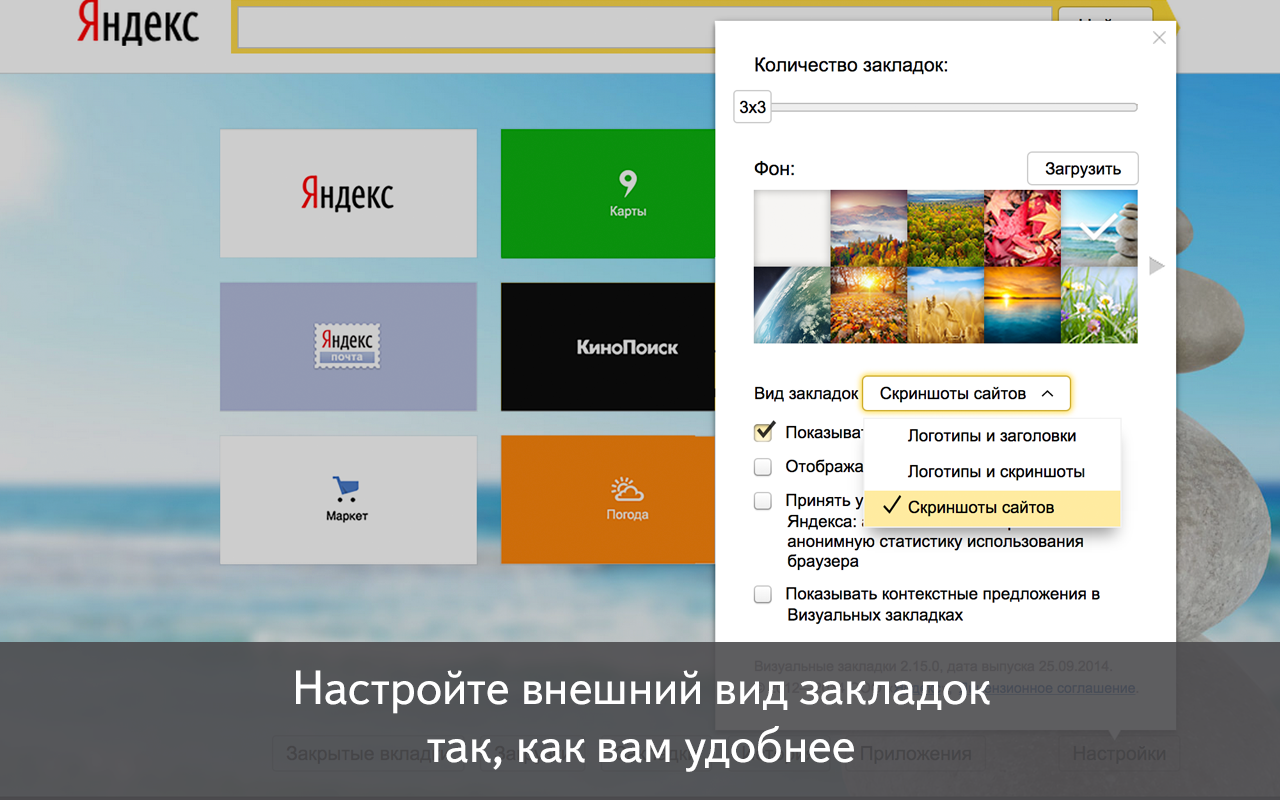Select 'Логотипы и заголовки' from the dropdown

point(991,436)
